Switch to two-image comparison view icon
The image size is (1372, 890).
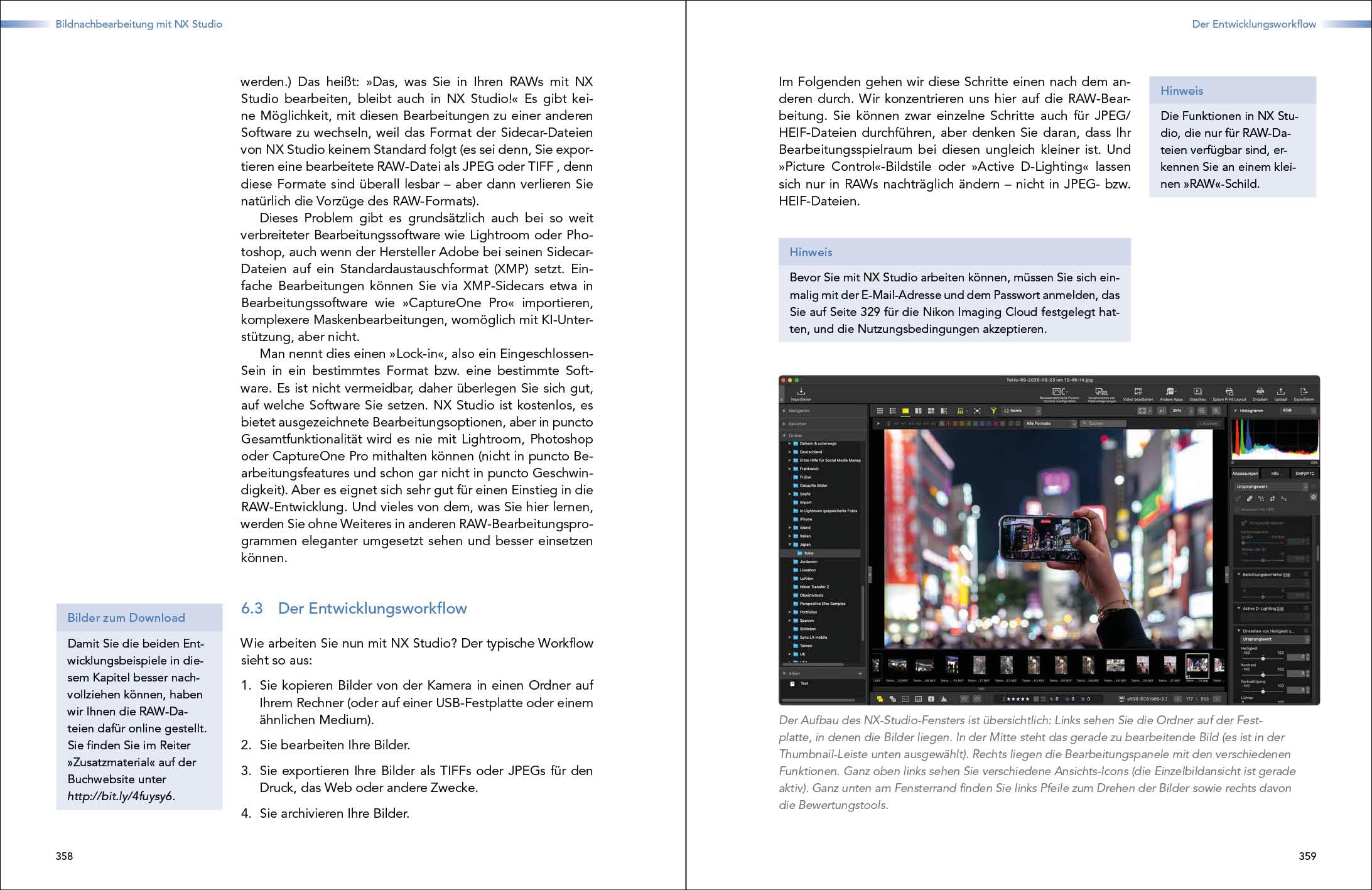point(918,411)
